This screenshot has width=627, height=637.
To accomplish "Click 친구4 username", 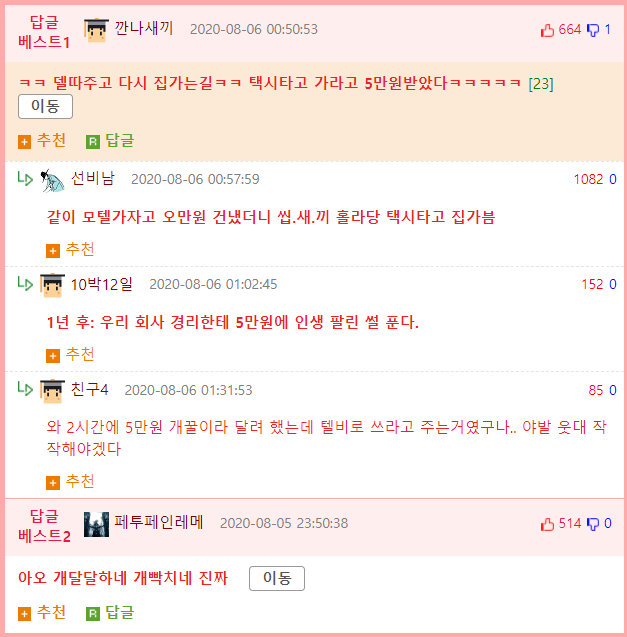I will pos(89,390).
